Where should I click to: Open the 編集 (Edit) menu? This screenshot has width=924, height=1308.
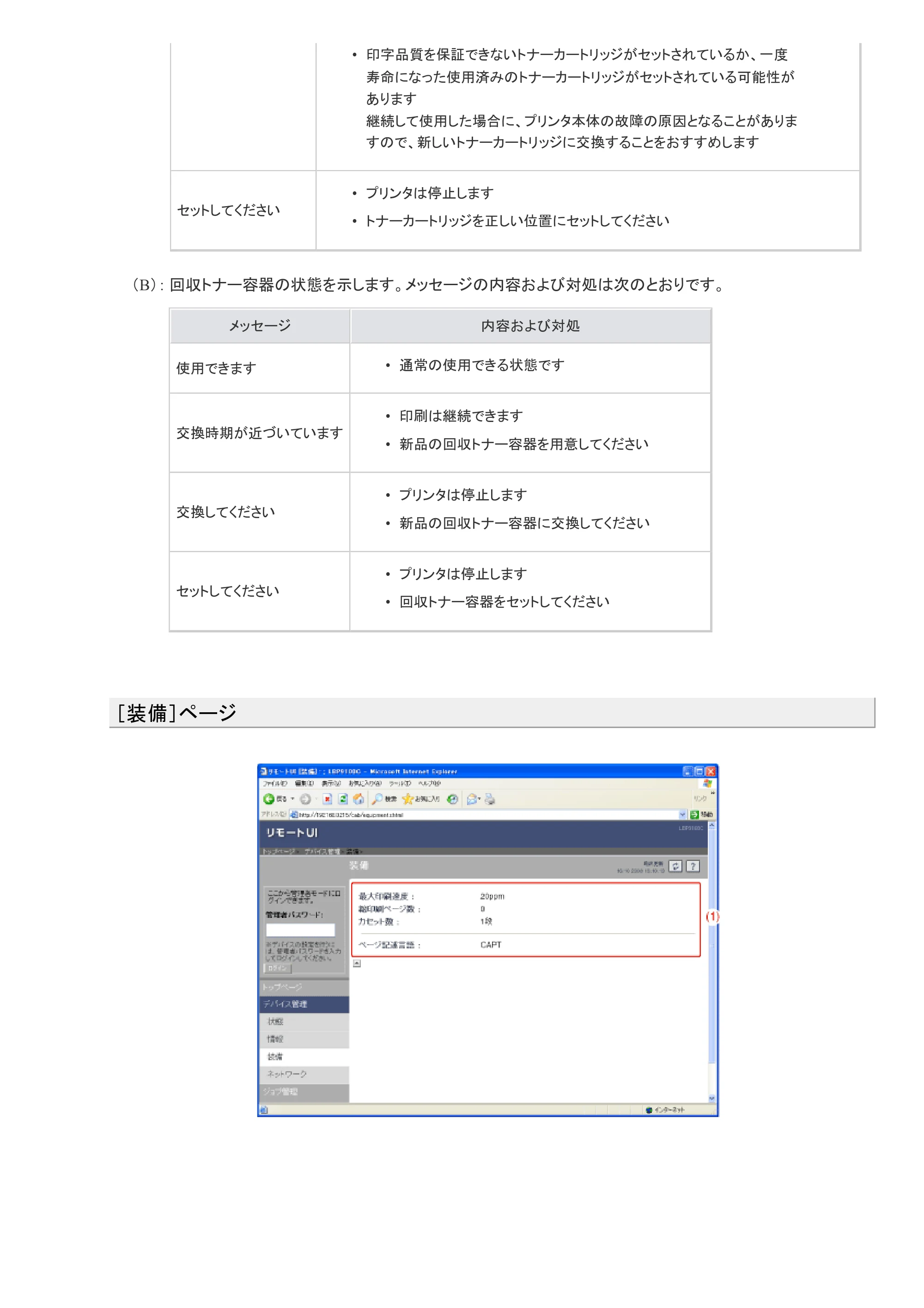(x=304, y=783)
